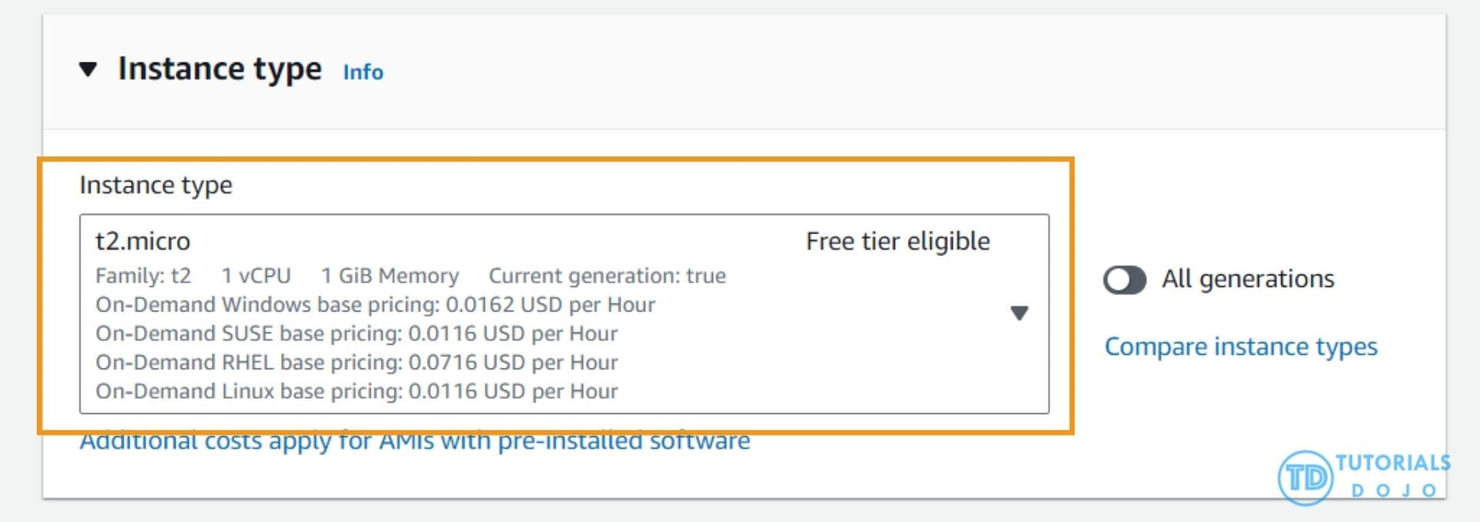This screenshot has height=522, width=1480.
Task: Click the instance type dropdown arrow
Action: [1019, 313]
